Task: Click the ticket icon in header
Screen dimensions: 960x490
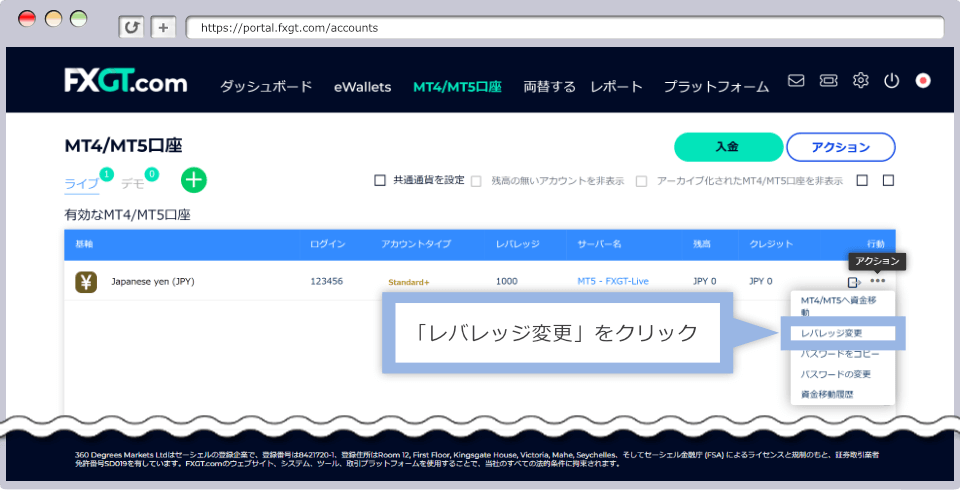Action: [x=828, y=80]
